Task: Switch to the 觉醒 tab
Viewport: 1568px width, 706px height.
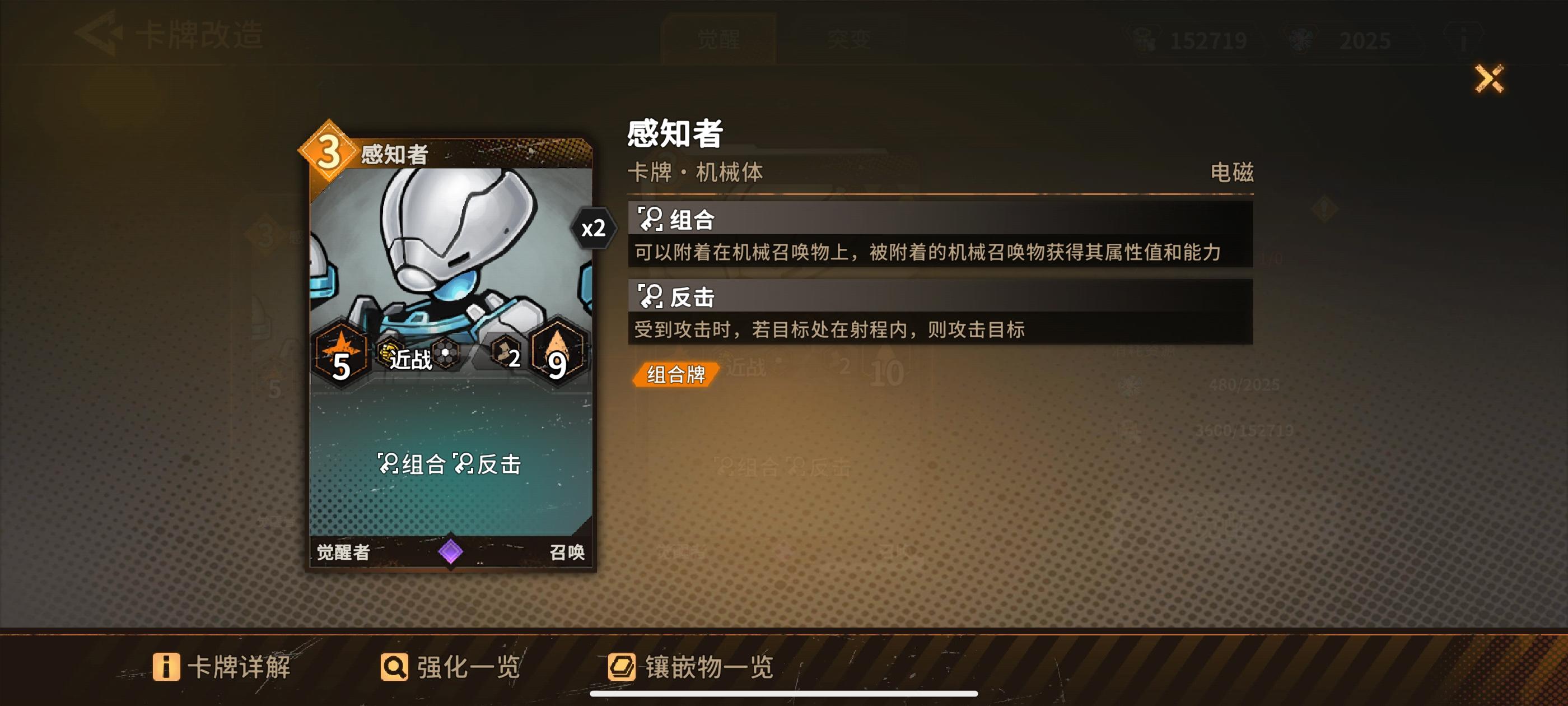Action: [x=718, y=40]
